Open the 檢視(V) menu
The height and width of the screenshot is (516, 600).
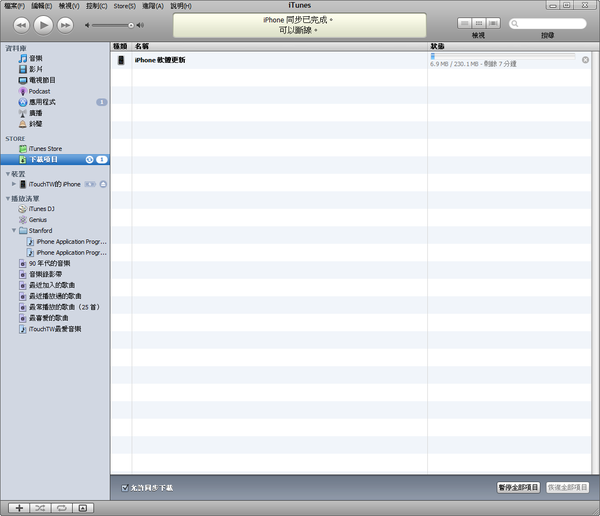click(x=69, y=6)
